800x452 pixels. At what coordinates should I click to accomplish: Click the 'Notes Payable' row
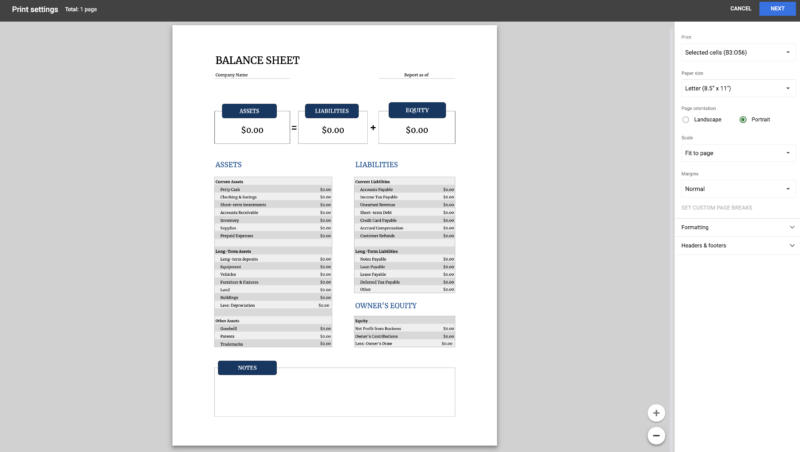(405, 259)
